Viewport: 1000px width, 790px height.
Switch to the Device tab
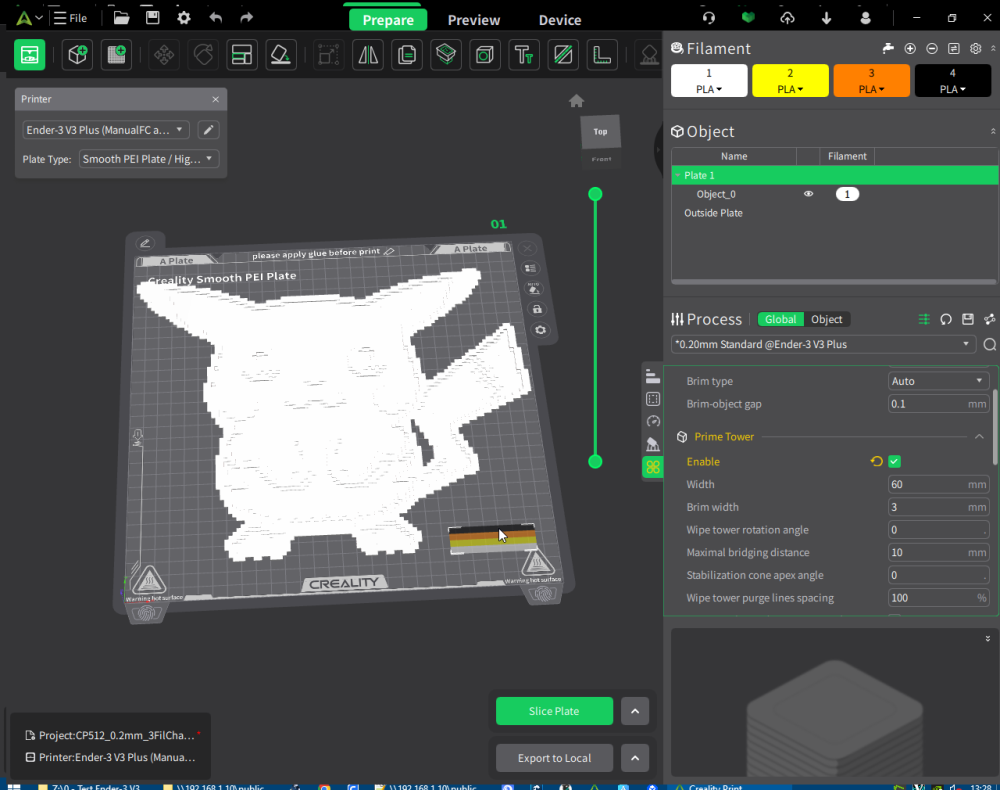pyautogui.click(x=559, y=20)
